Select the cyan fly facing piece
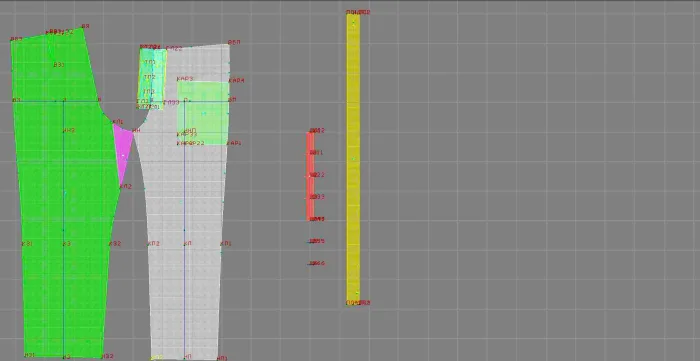The width and height of the screenshot is (700, 361). 152,77
